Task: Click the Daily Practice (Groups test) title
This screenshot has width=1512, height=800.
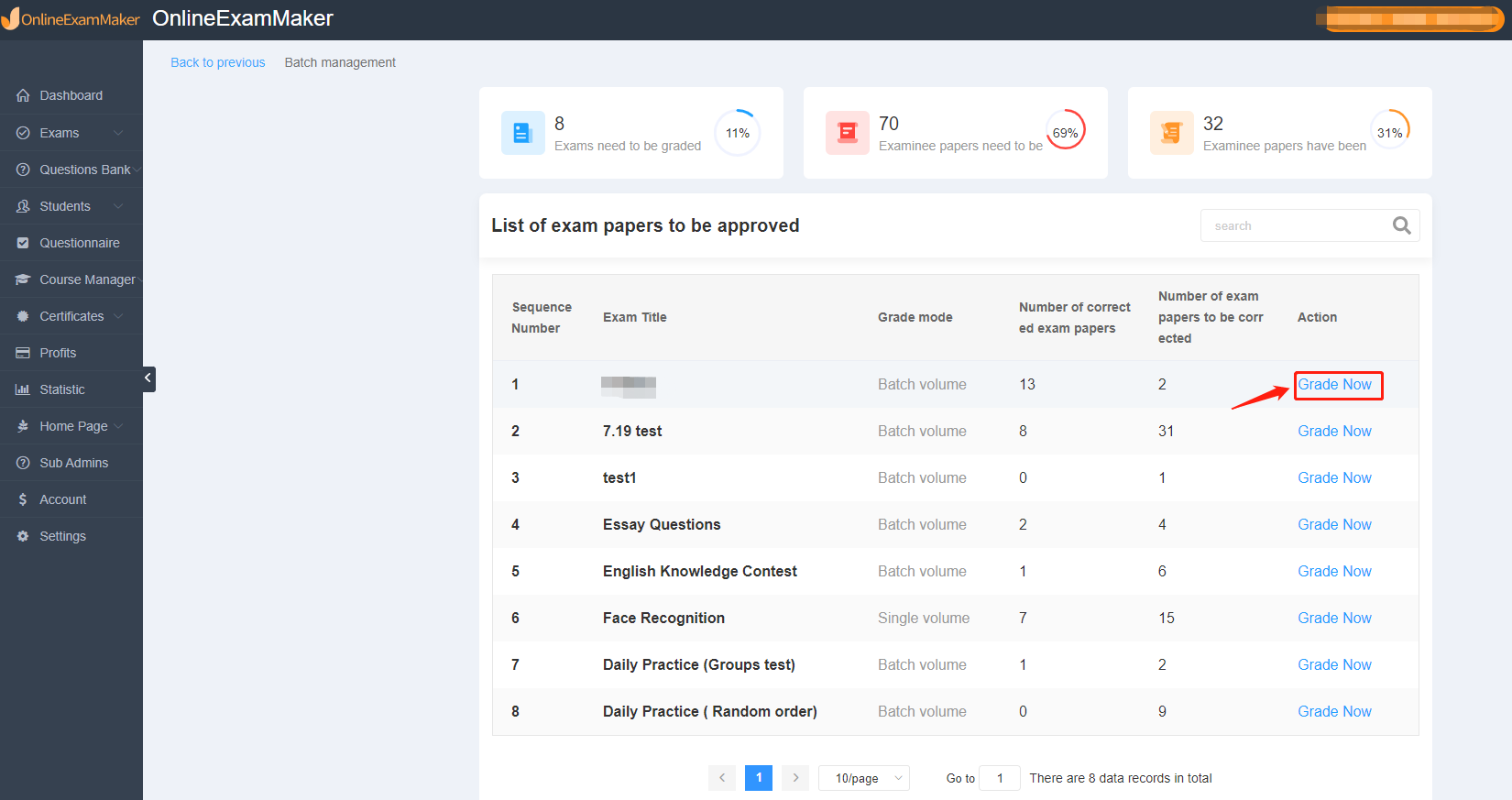Action: (x=699, y=664)
